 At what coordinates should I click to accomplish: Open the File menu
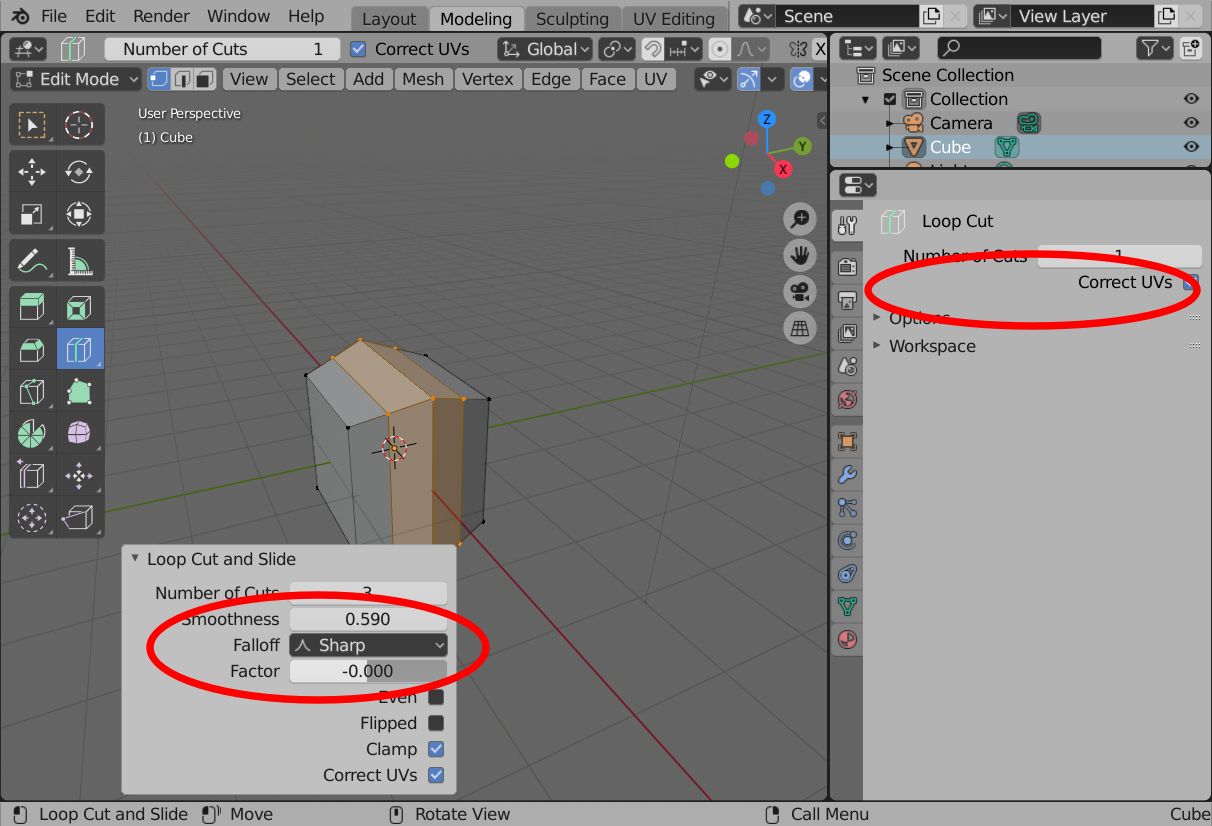tap(54, 16)
